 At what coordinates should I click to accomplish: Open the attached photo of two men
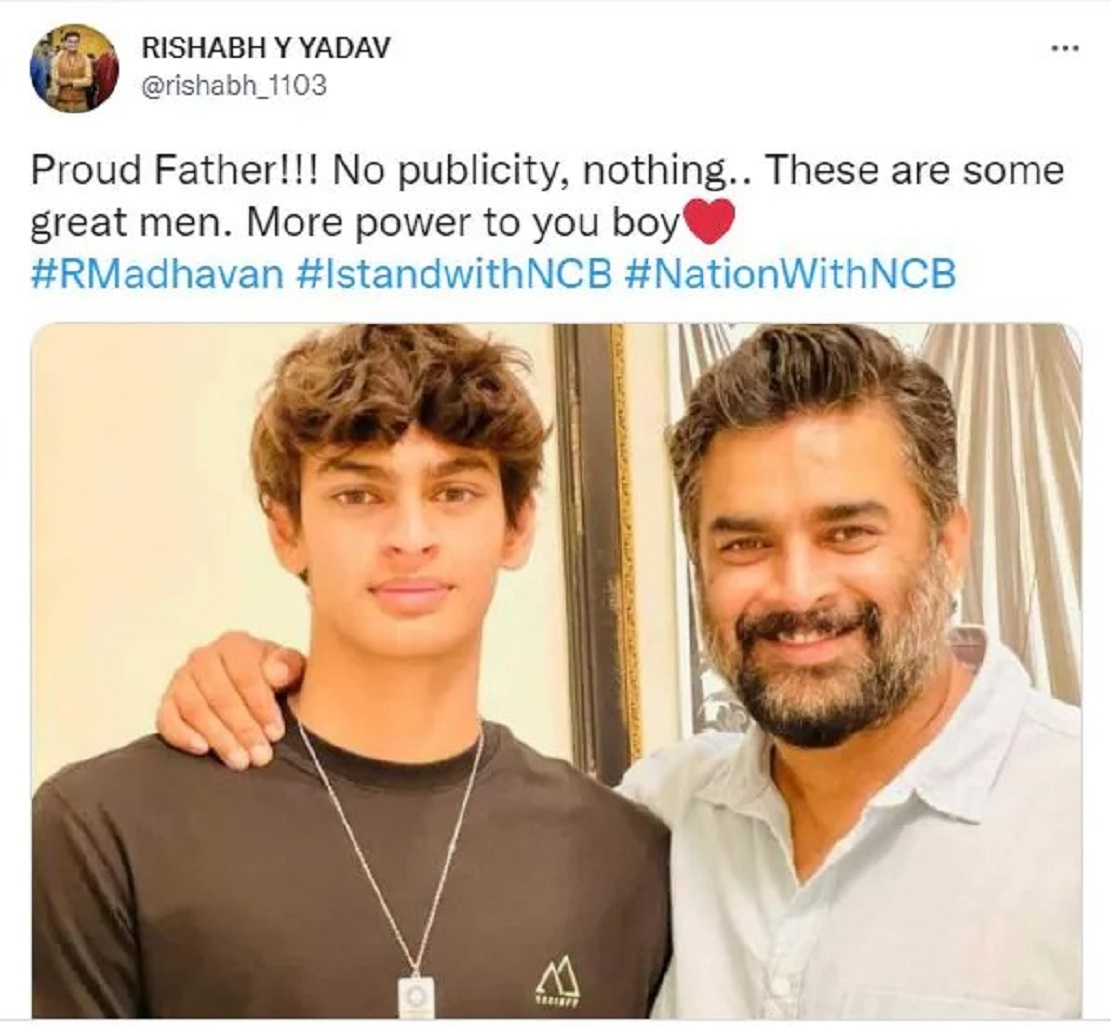tap(556, 671)
